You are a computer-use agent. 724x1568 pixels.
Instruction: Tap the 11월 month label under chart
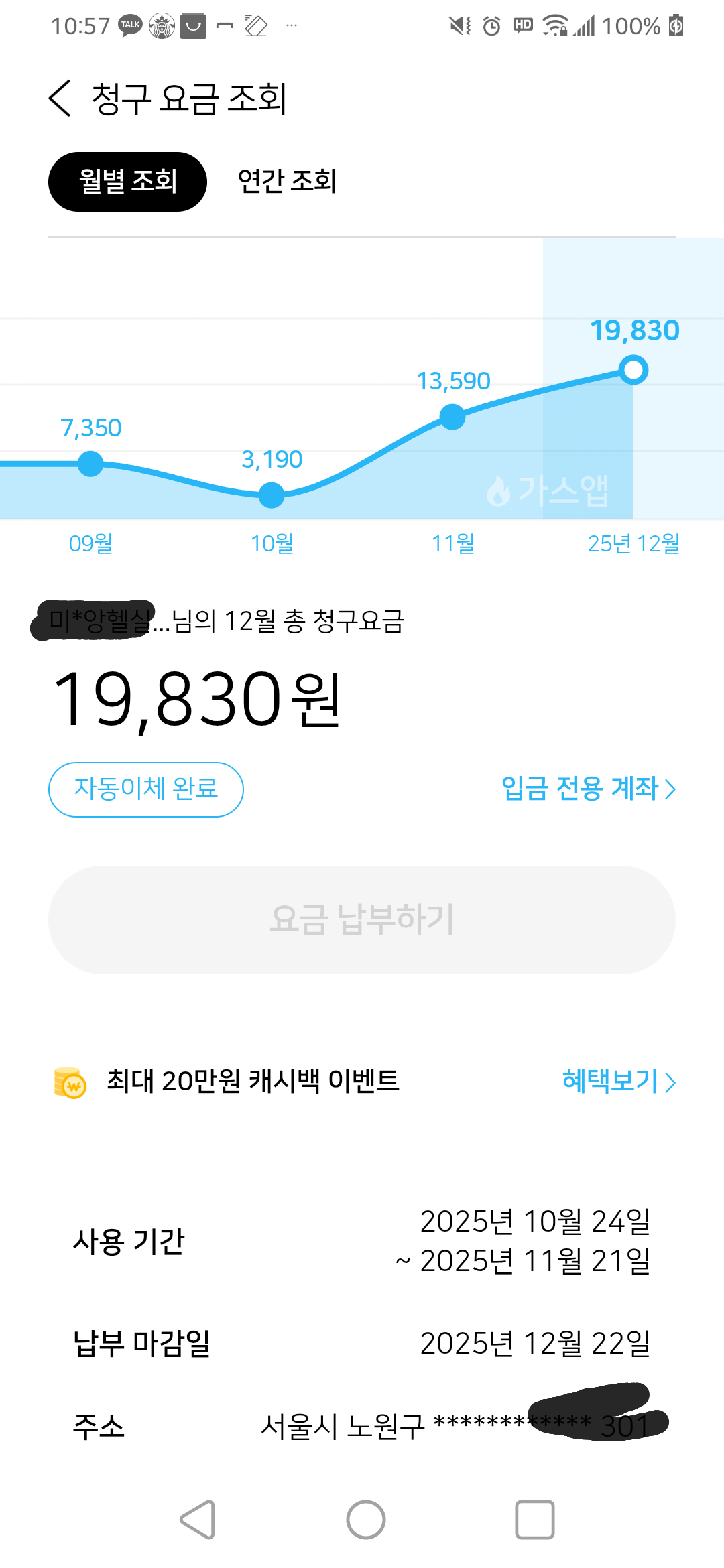(452, 543)
